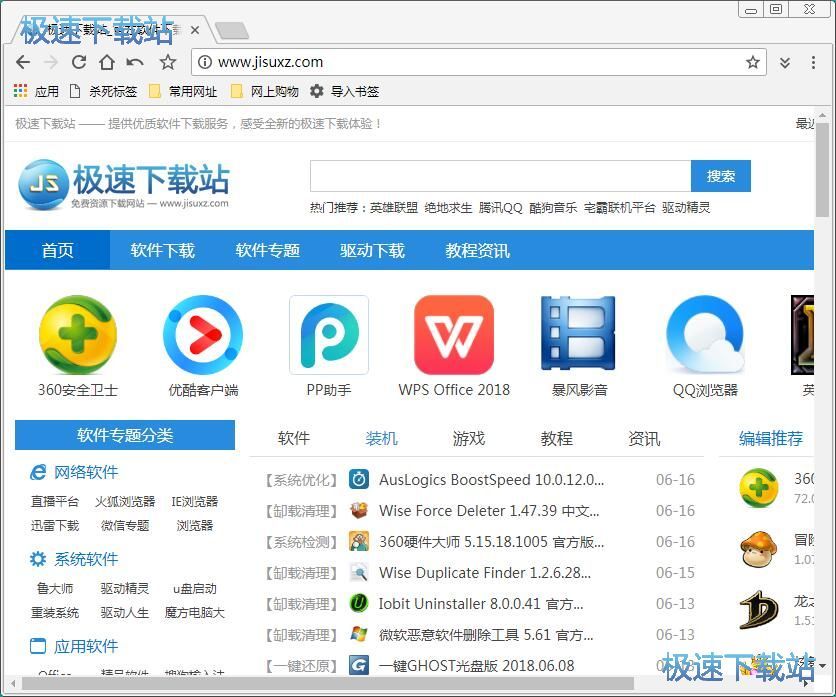
Task: Click the 暴风影音 film icon
Action: click(579, 333)
